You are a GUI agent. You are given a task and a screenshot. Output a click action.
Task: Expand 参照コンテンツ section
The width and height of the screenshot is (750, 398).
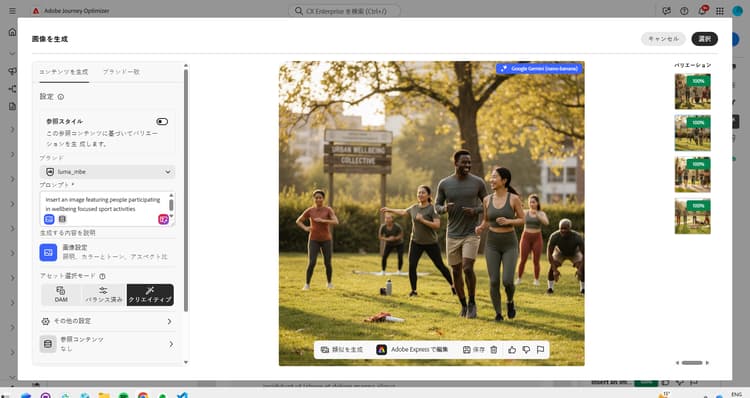(108, 343)
